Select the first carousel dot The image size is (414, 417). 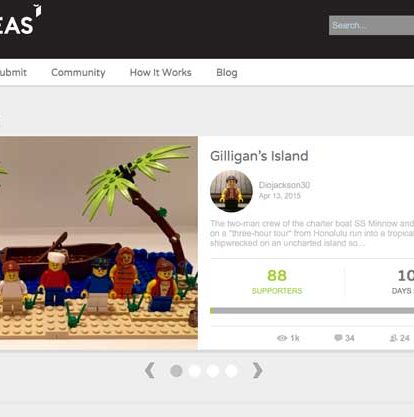click(176, 371)
